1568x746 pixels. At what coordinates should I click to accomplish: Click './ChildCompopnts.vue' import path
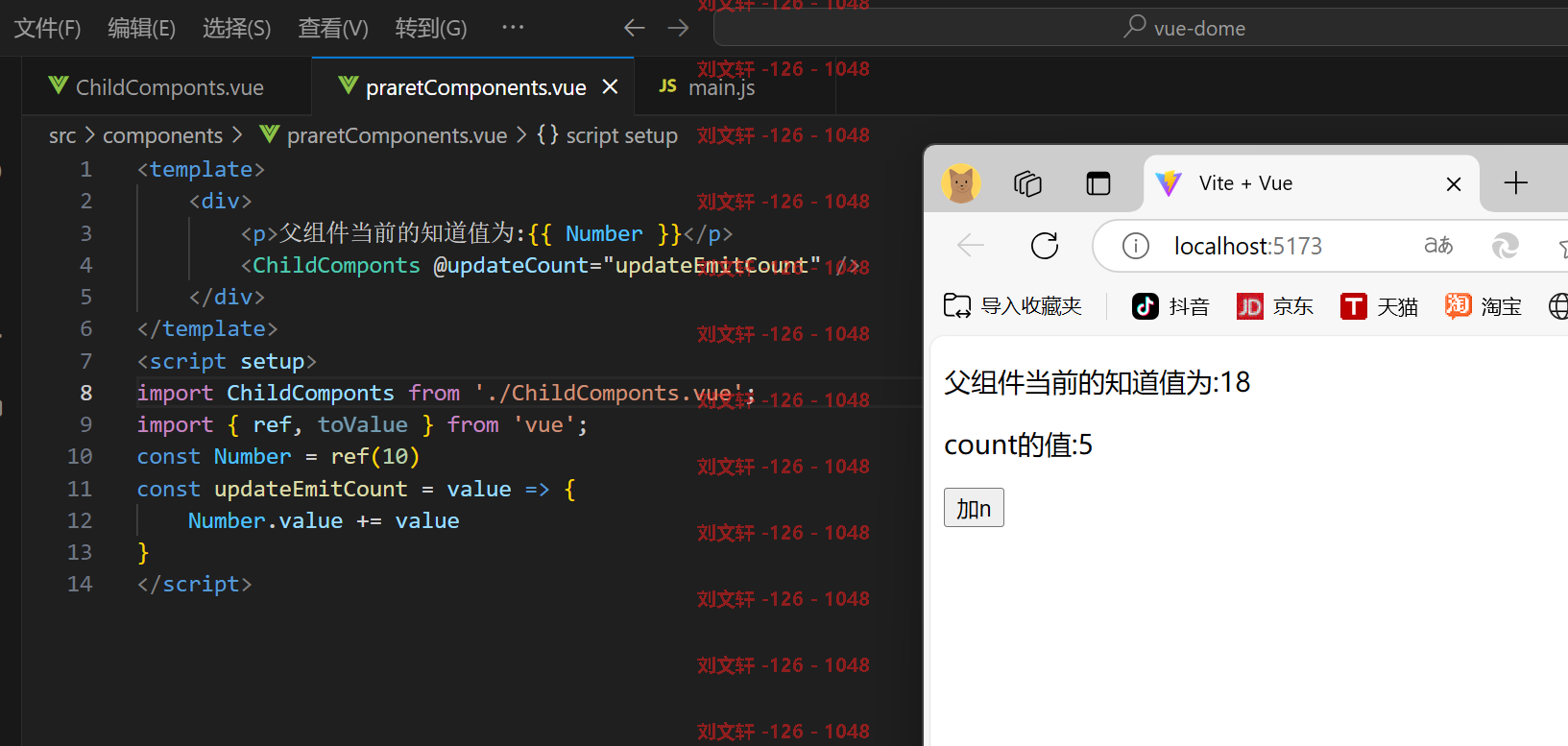(x=609, y=393)
